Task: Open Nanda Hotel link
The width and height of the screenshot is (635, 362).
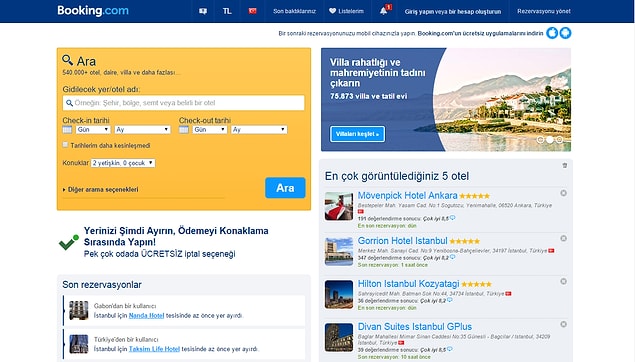Action: click(146, 315)
